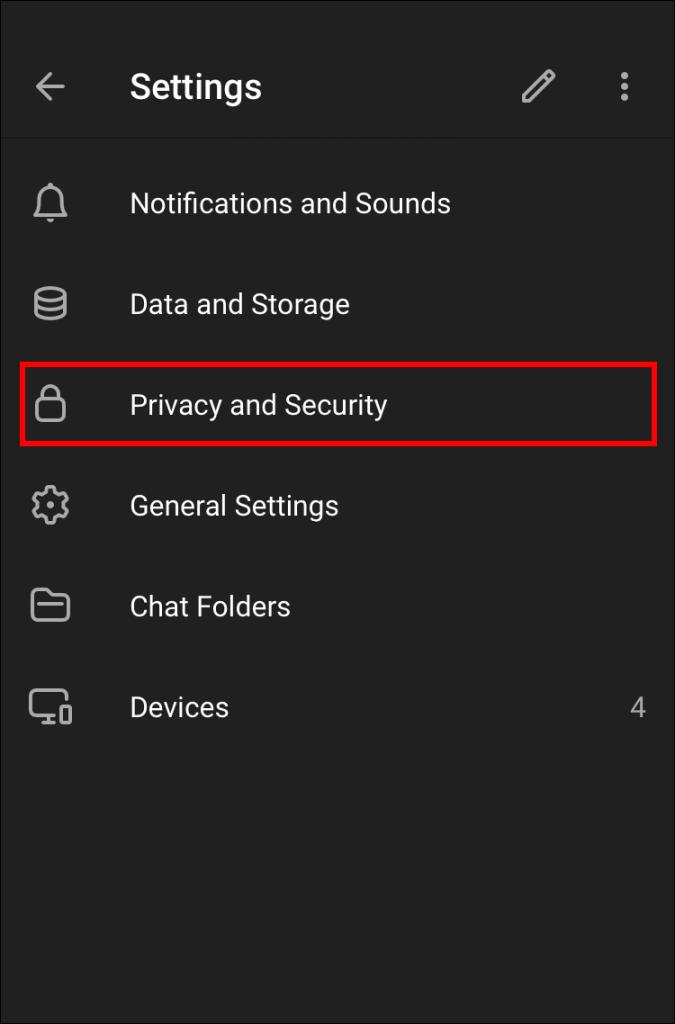Open Data and Storage settings
Screen dimensions: 675x1024
pos(239,303)
